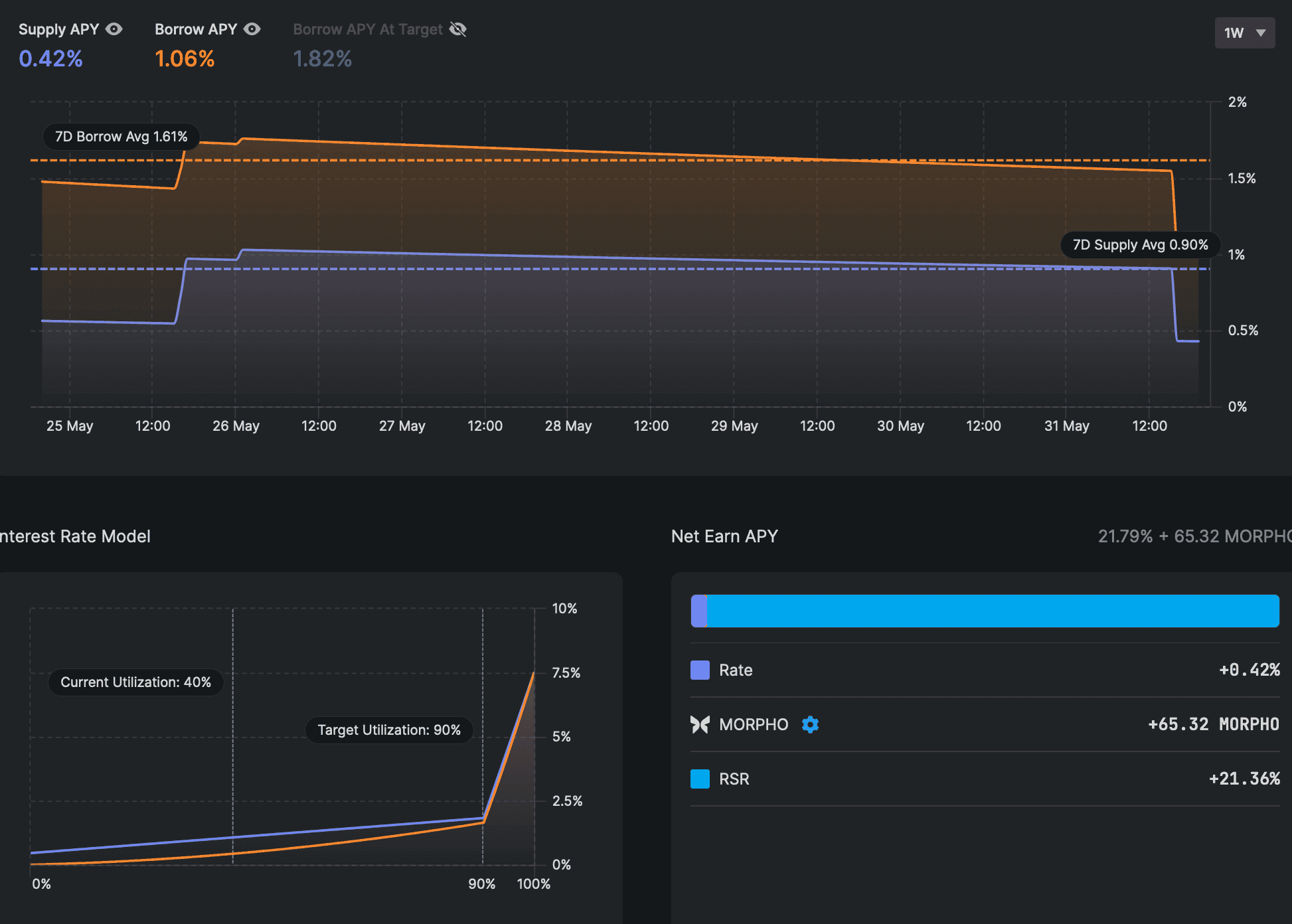Image resolution: width=1292 pixels, height=924 pixels.
Task: Click the 7D Supply Avg 0.90% label
Action: pos(1140,245)
